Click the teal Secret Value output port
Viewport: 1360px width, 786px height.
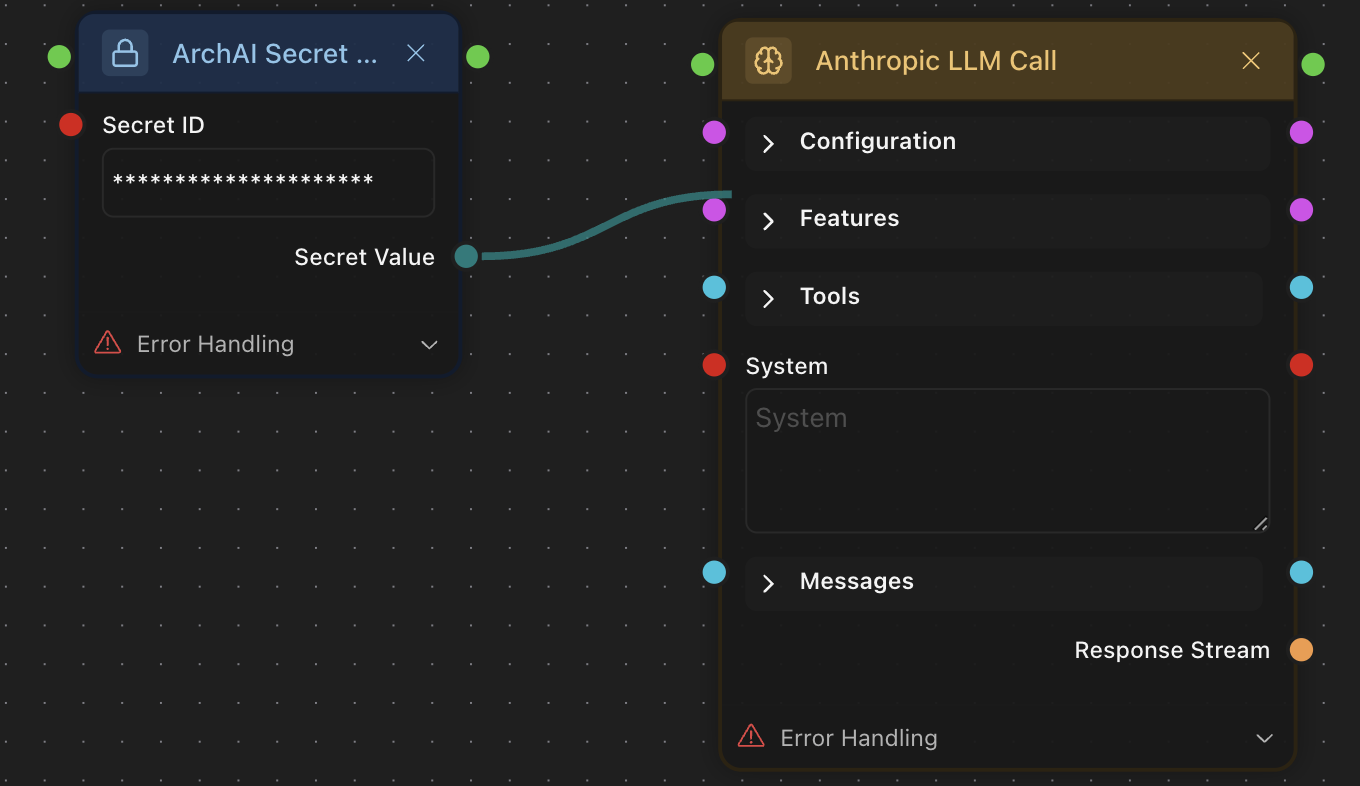coord(466,256)
